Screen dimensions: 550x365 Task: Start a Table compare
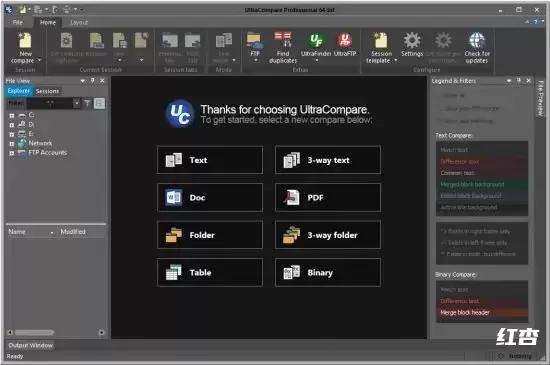(x=210, y=272)
